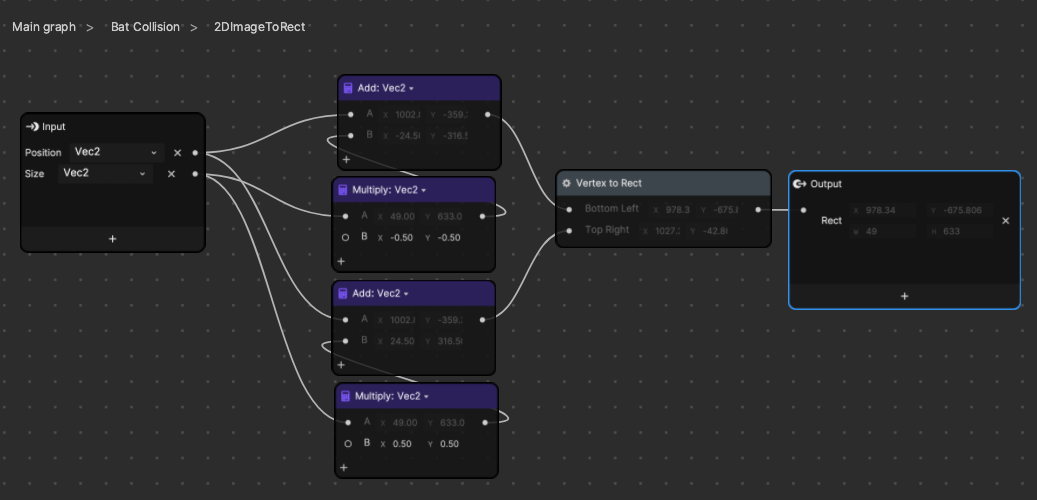Screen dimensions: 1037x500
Task: Remove the Rect output with X
Action: [x=1005, y=221]
